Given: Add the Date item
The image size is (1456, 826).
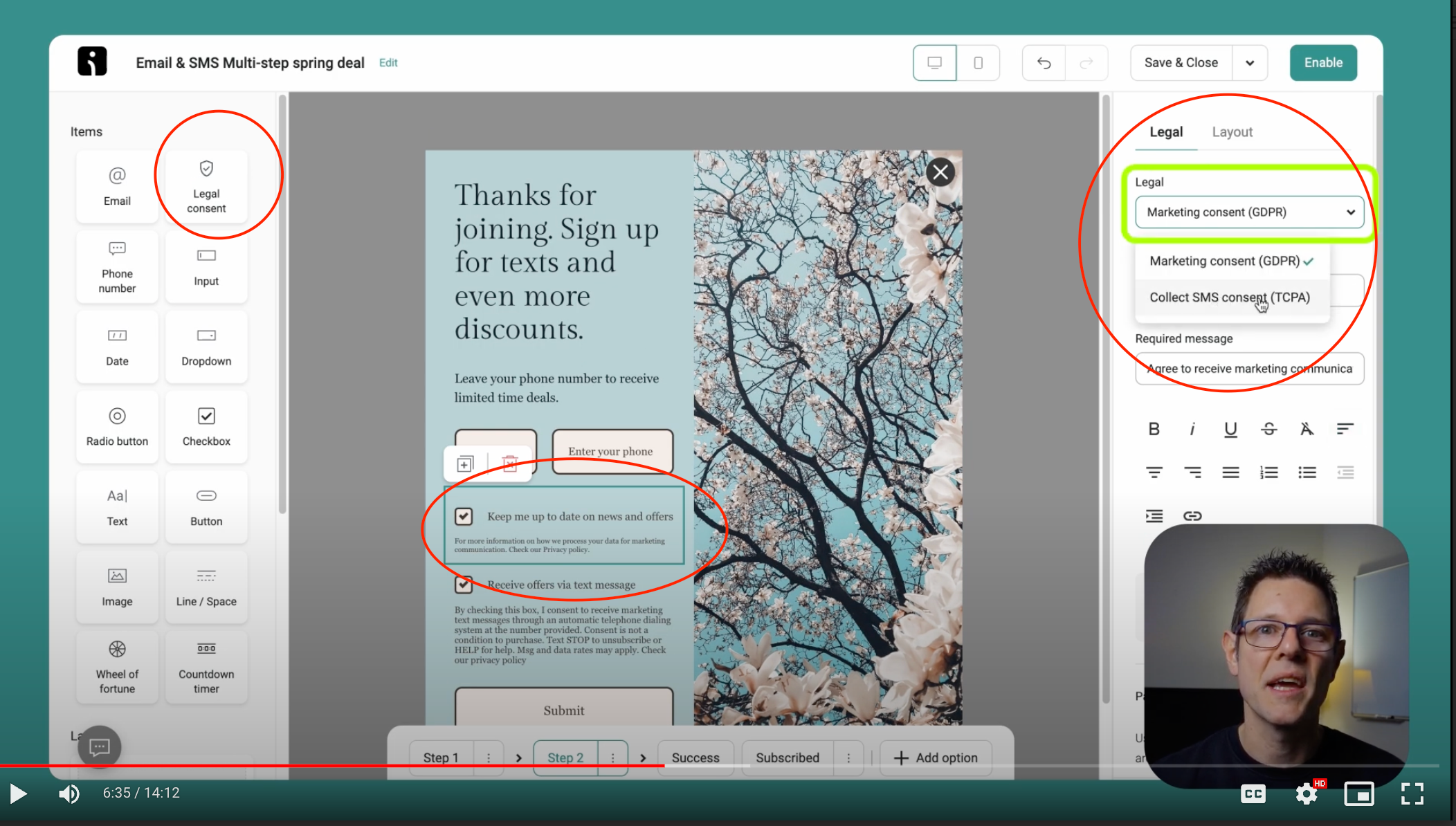Looking at the screenshot, I should 117,347.
